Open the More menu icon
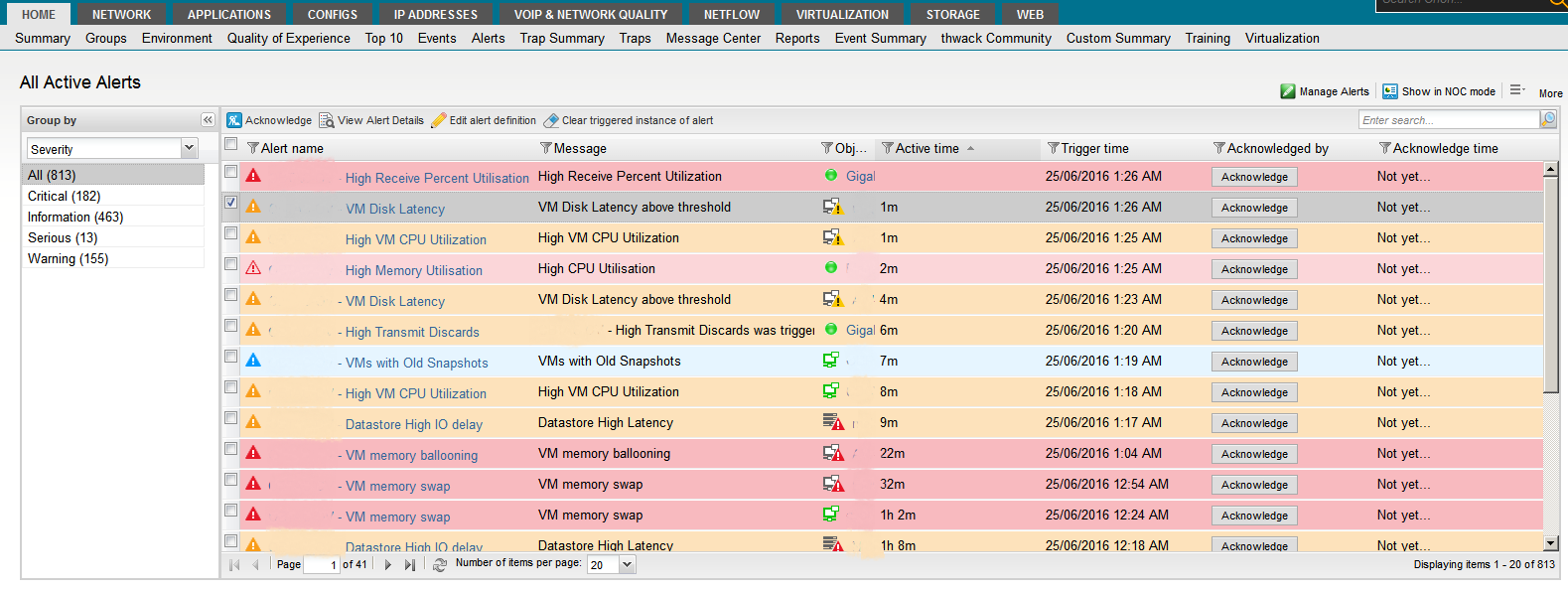1568x592 pixels. (x=1516, y=89)
